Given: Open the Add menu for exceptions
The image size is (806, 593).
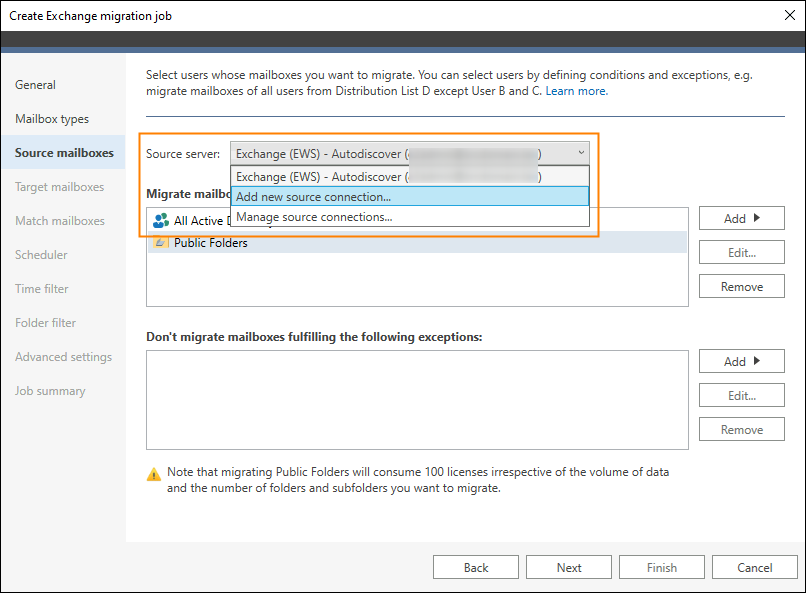Looking at the screenshot, I should click(x=741, y=361).
